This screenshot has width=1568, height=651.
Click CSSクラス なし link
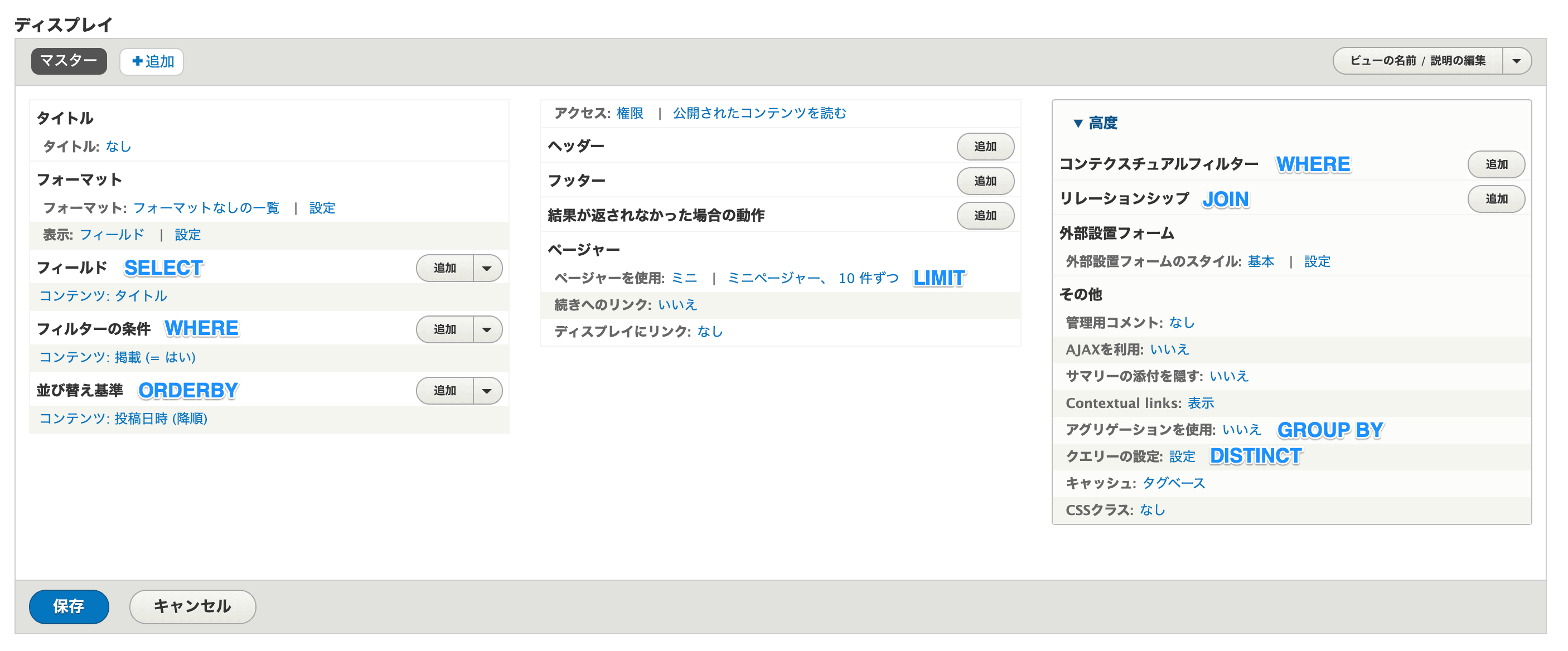[1152, 511]
